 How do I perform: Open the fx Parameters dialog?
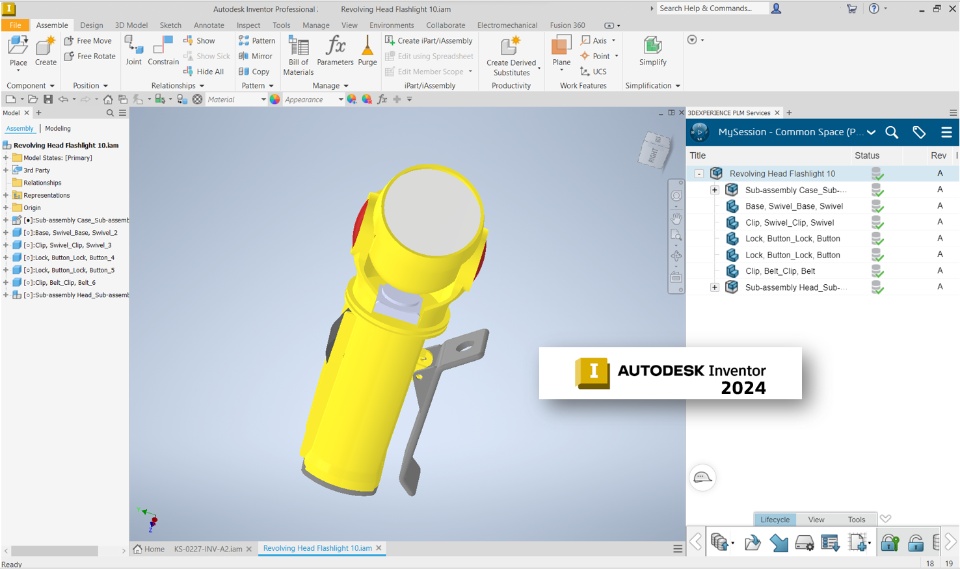[335, 50]
